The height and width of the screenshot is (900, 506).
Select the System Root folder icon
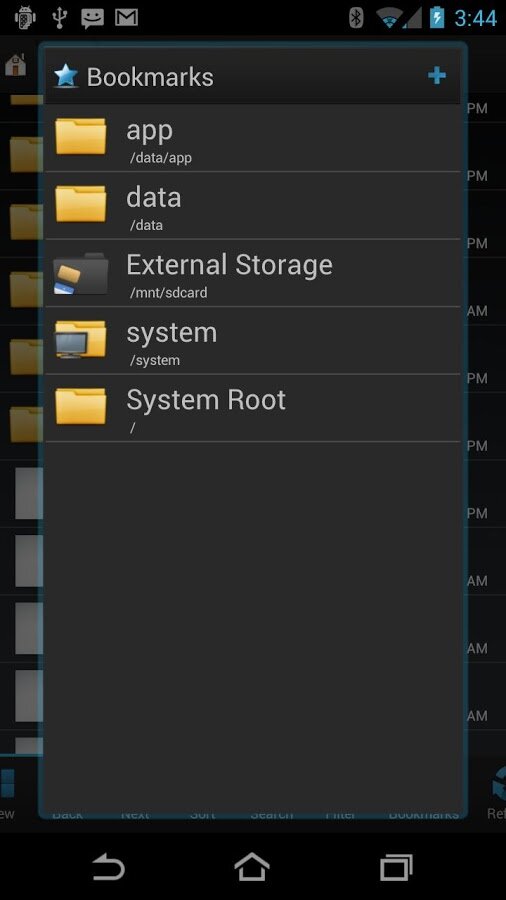pyautogui.click(x=80, y=406)
